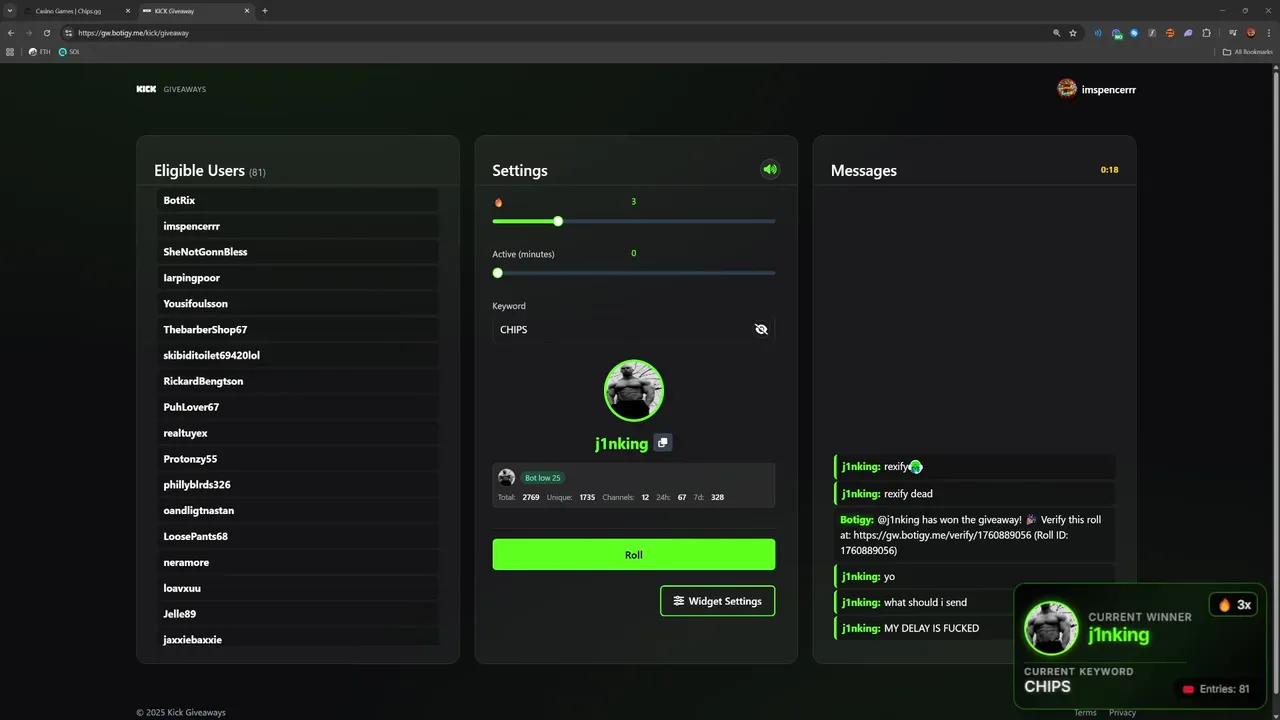
Task: Copy the winner name j1nking
Action: (662, 443)
